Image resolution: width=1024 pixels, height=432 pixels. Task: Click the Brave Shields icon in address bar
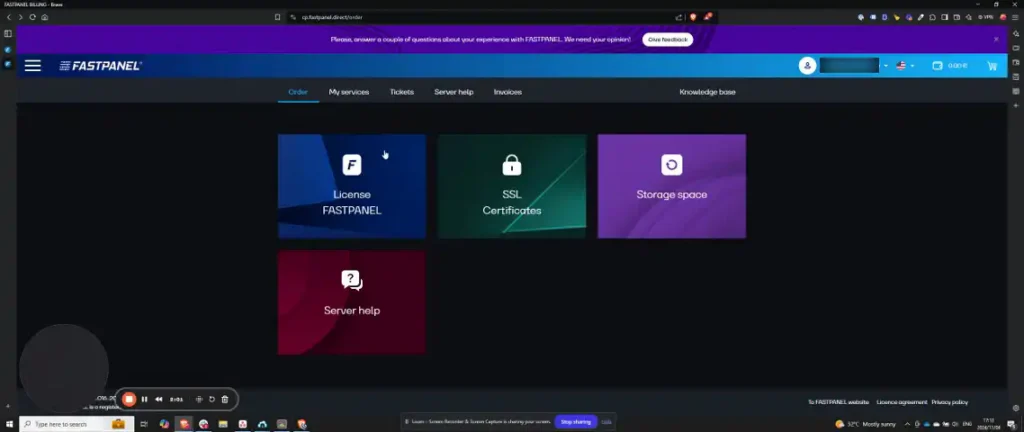tap(692, 17)
